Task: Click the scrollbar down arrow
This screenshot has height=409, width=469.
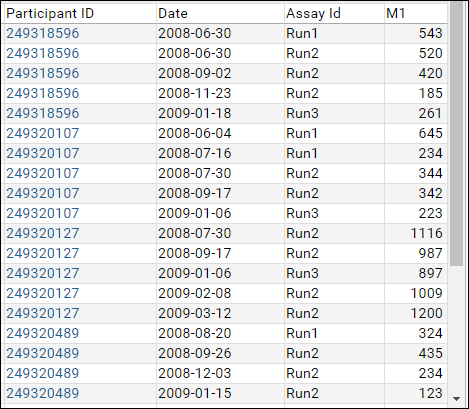Action: point(456,399)
